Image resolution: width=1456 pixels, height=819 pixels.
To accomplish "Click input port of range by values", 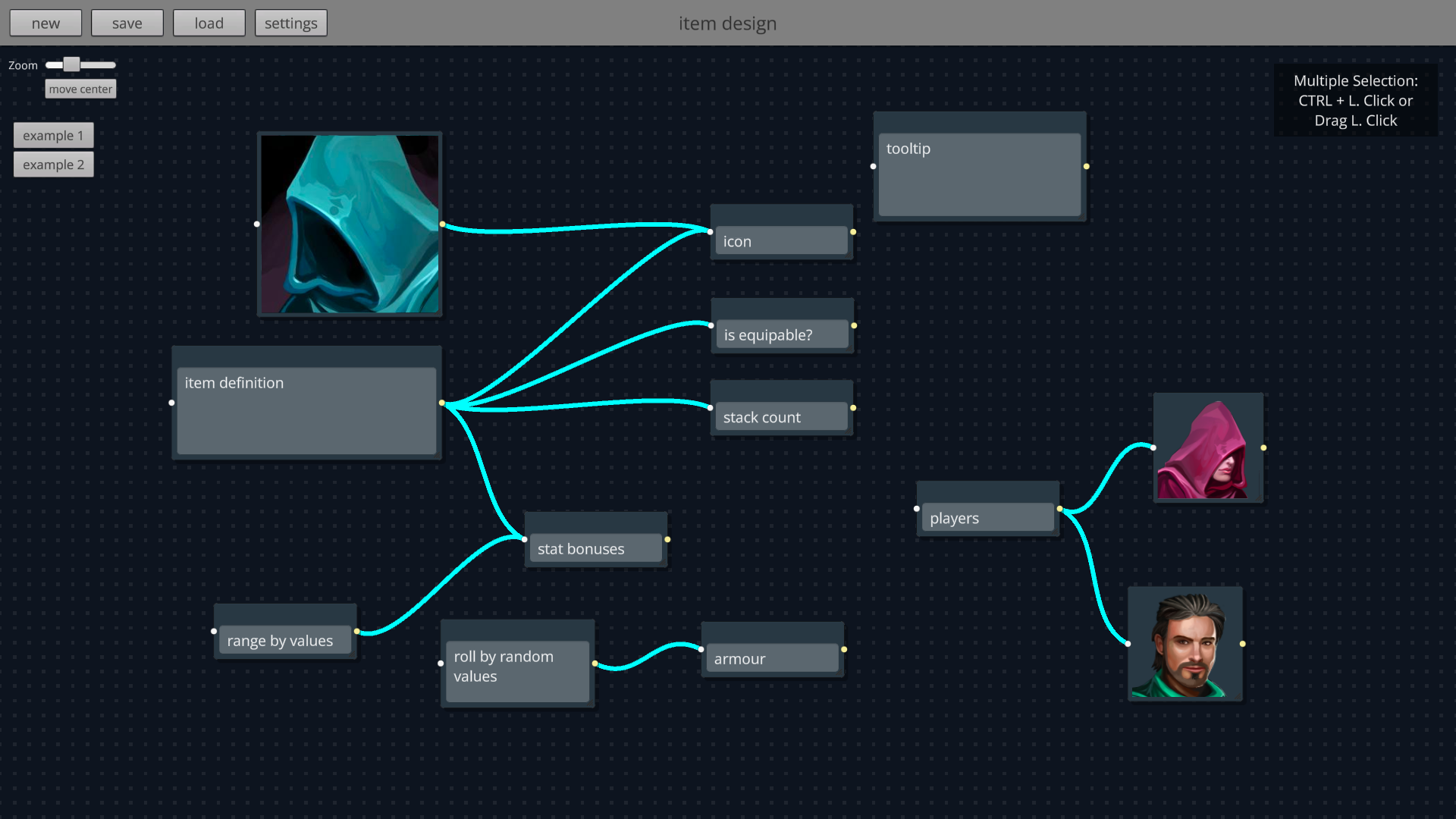I will coord(214,631).
